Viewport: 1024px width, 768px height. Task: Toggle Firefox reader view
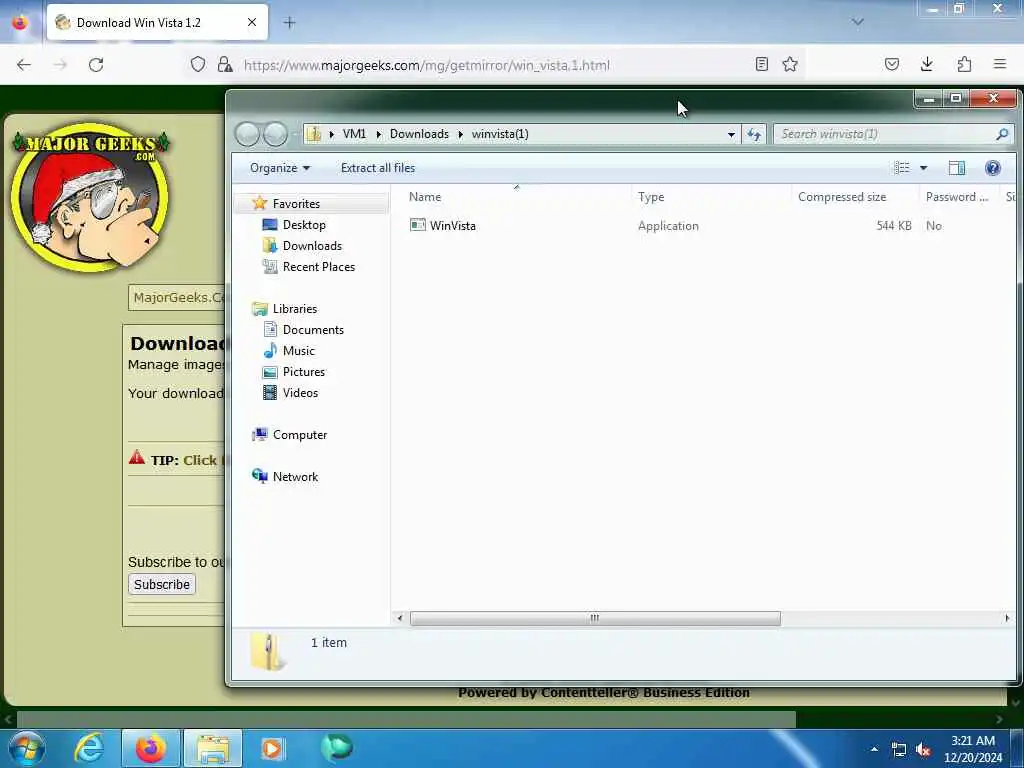pos(761,64)
